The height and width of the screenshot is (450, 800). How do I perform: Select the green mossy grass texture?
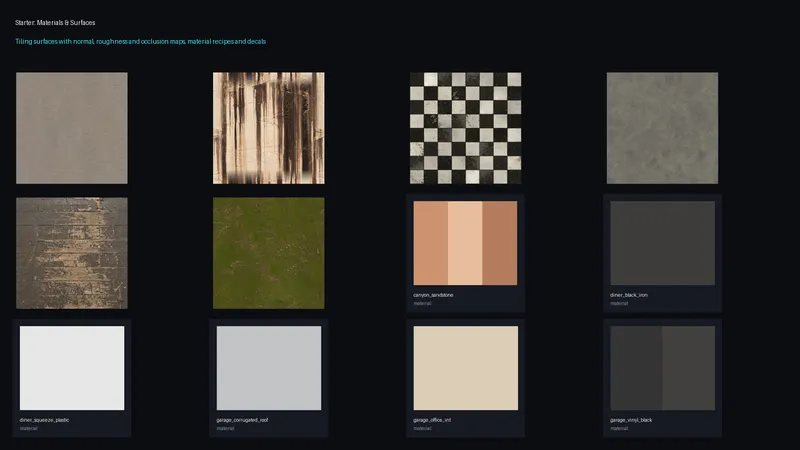coord(268,253)
